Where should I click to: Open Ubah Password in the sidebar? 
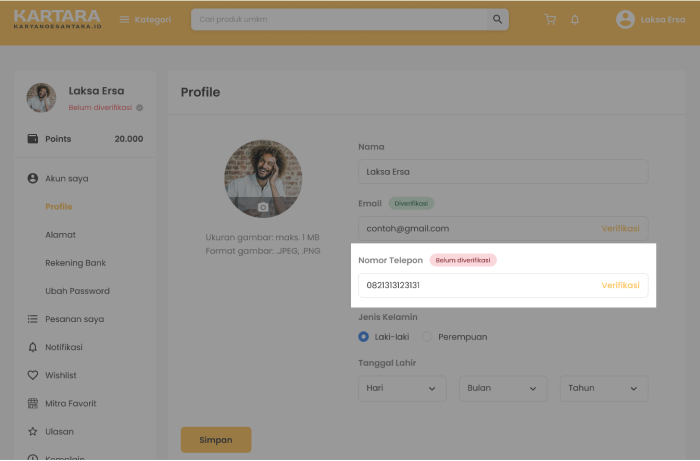point(77,291)
